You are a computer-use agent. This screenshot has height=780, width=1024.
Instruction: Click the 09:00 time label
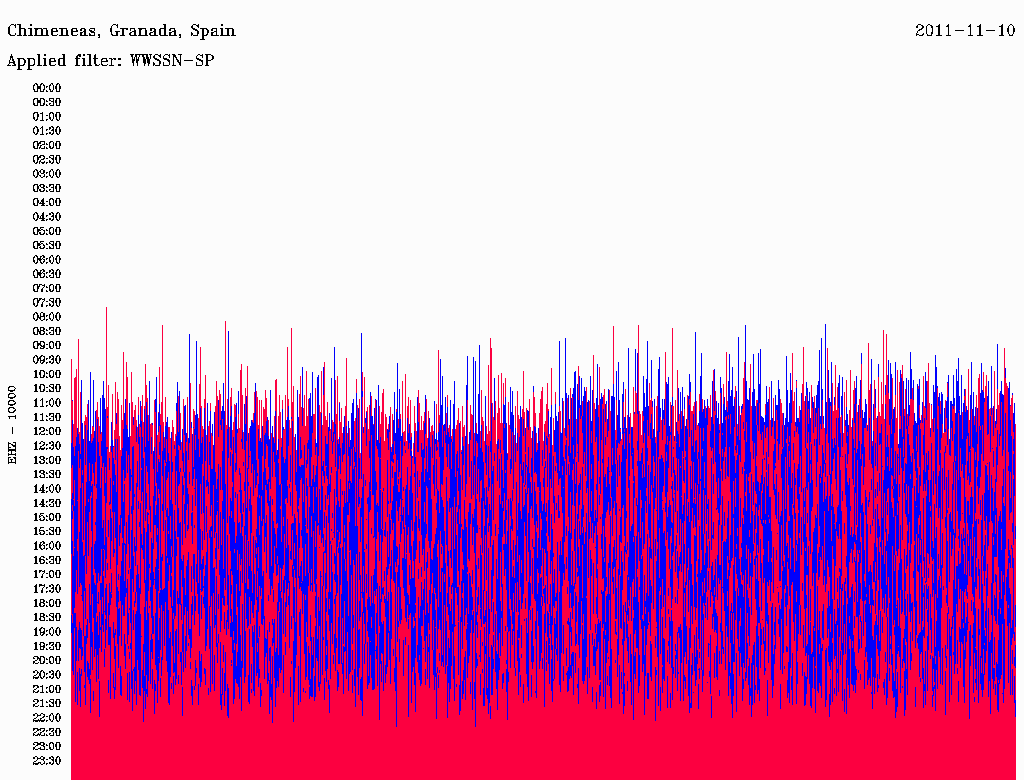[x=47, y=345]
